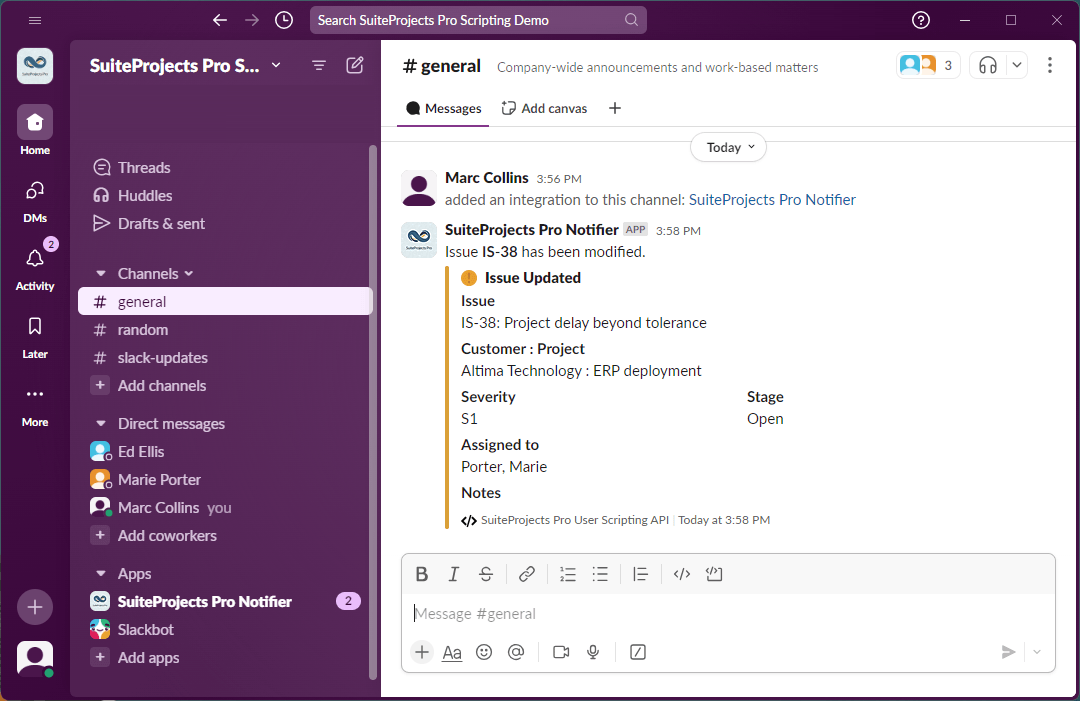
Task: Collapse the Direct messages section
Action: (101, 424)
